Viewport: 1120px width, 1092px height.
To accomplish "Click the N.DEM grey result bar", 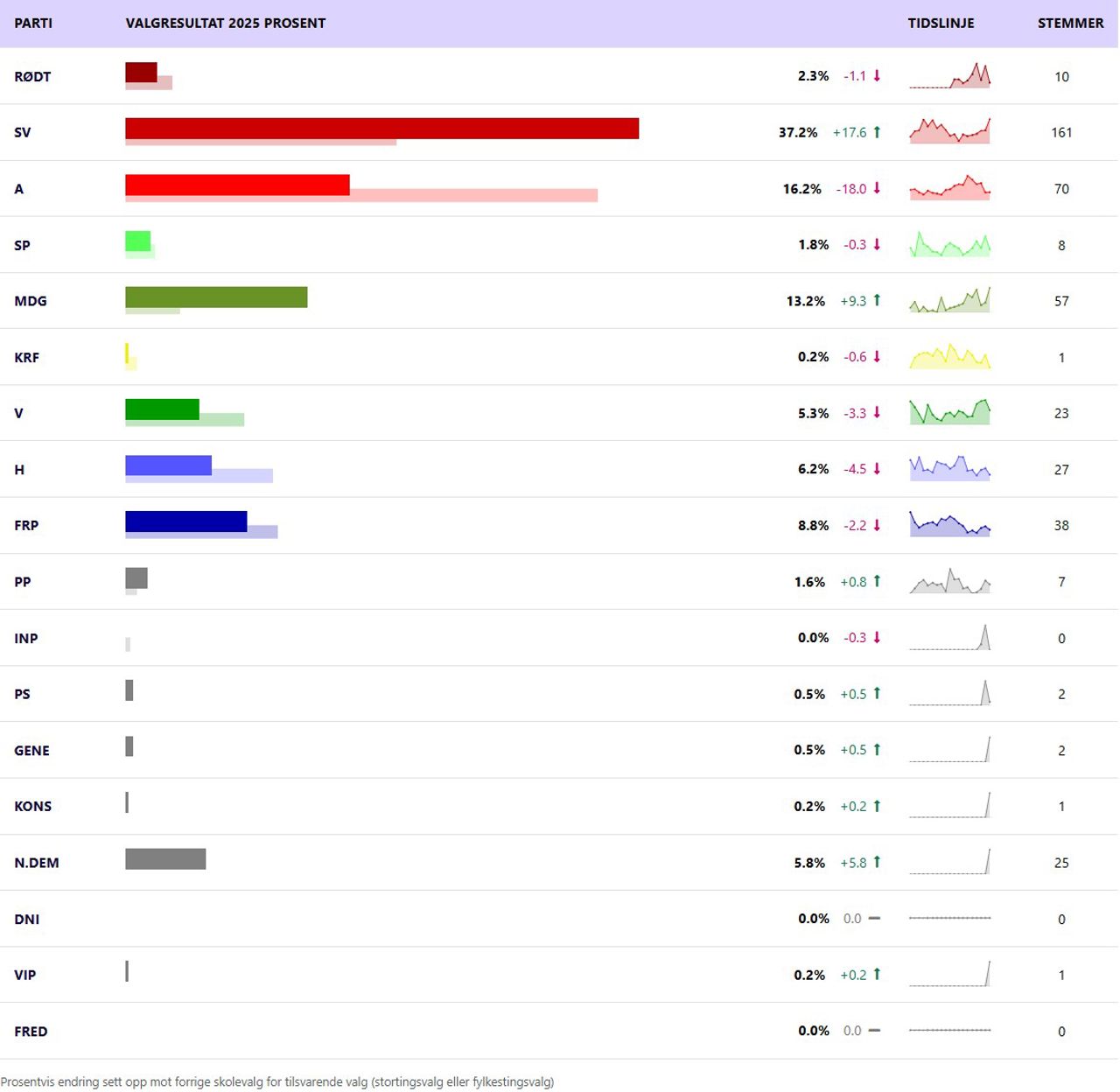I will [x=165, y=859].
